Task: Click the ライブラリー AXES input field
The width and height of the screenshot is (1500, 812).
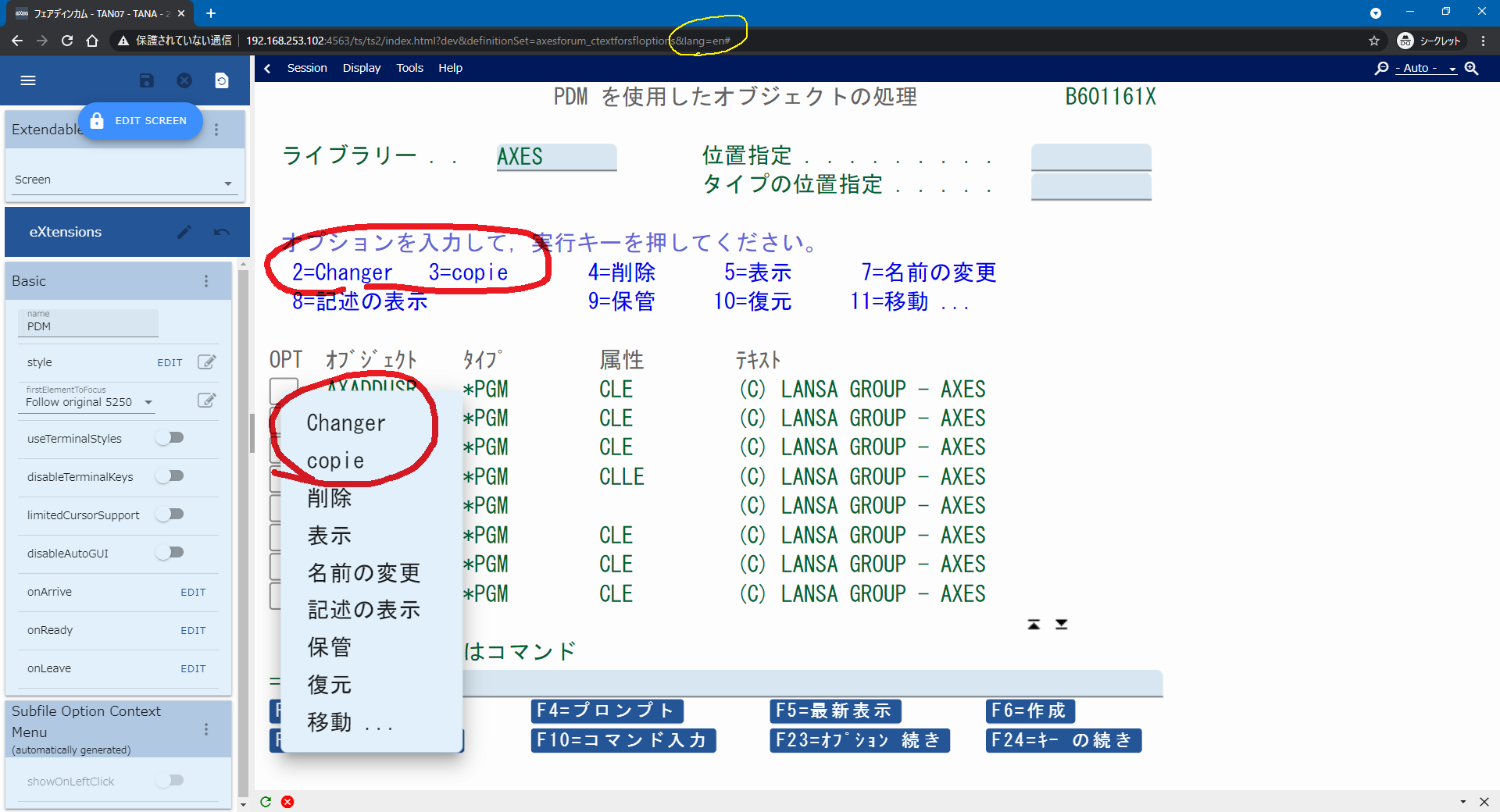Action: pyautogui.click(x=556, y=157)
